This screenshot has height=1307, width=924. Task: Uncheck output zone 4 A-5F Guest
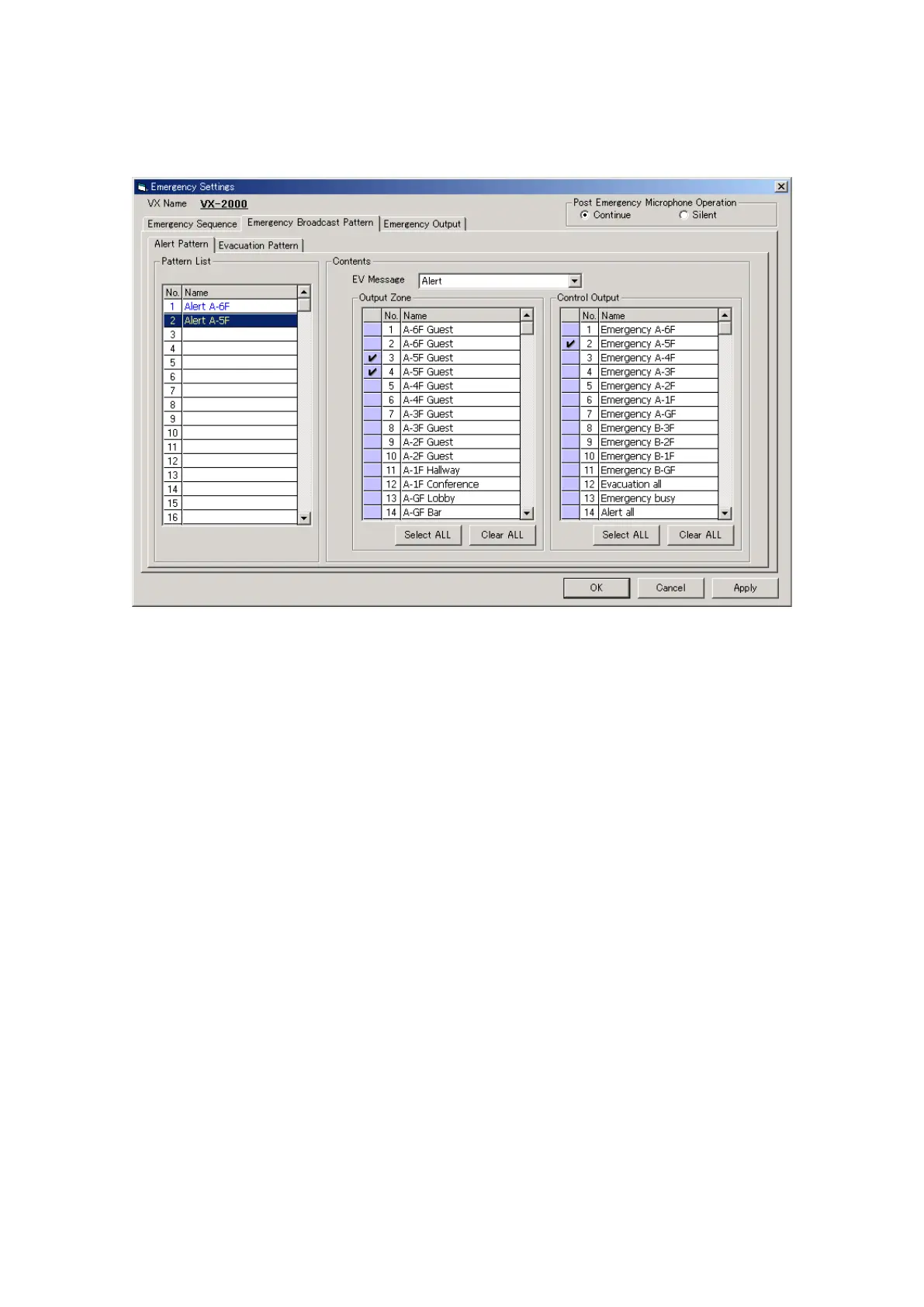tap(372, 372)
